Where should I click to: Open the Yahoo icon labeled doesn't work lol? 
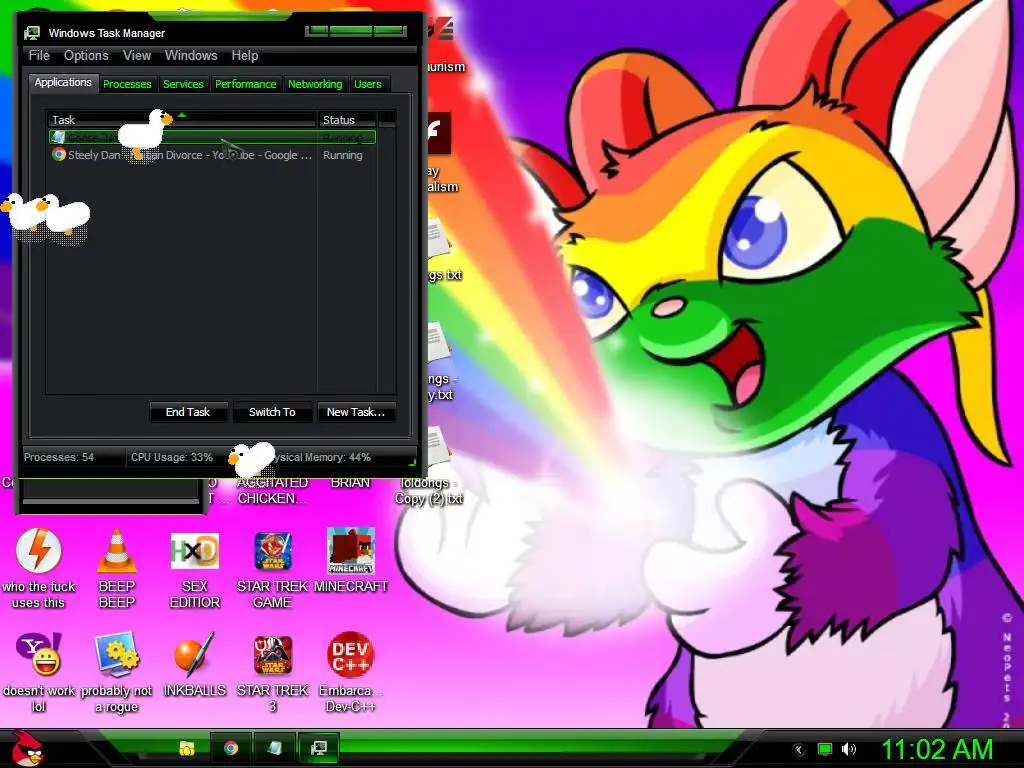tap(39, 654)
